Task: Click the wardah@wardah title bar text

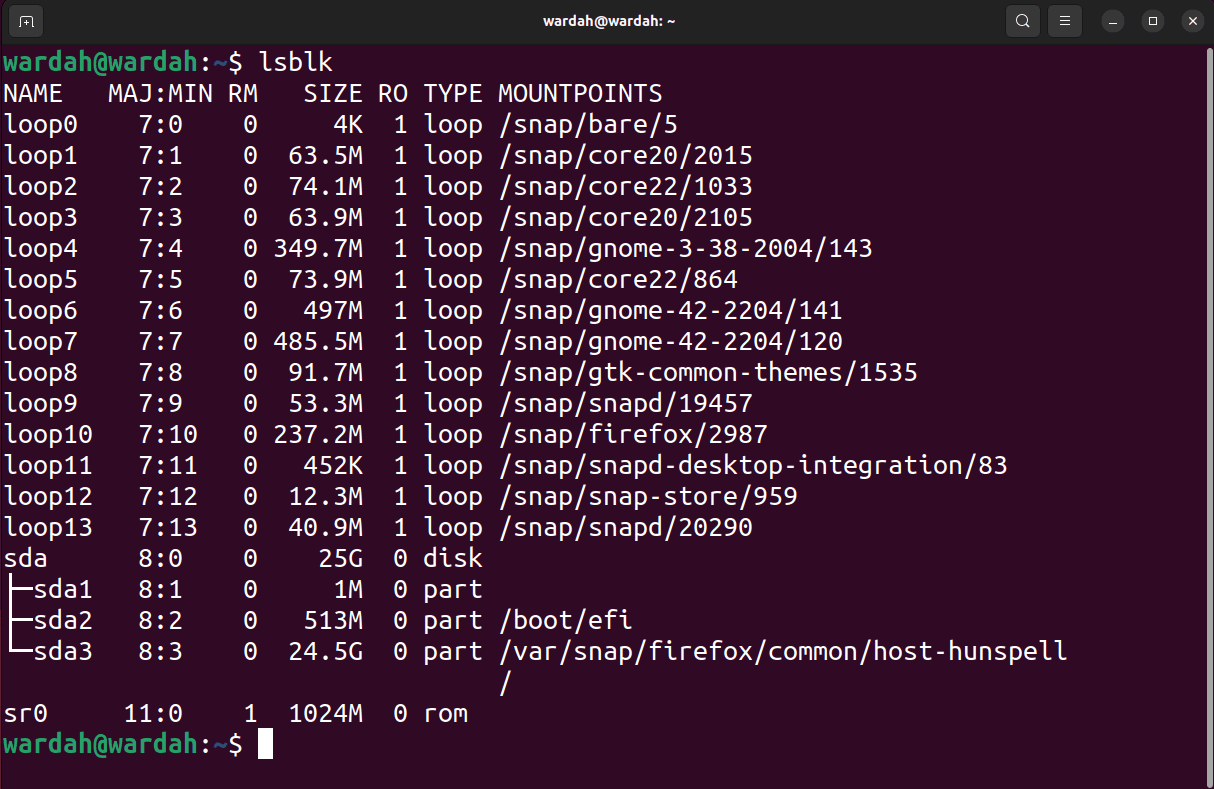Action: point(609,20)
